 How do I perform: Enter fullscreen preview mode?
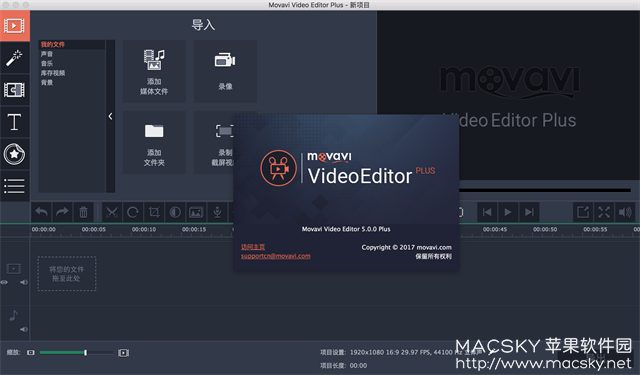coord(604,212)
